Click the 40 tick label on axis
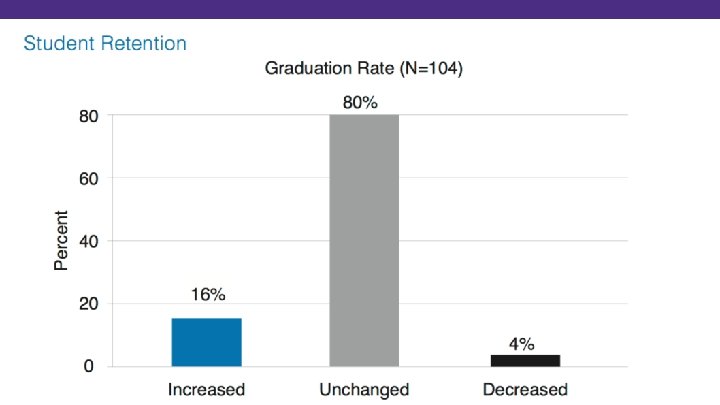 click(x=89, y=242)
